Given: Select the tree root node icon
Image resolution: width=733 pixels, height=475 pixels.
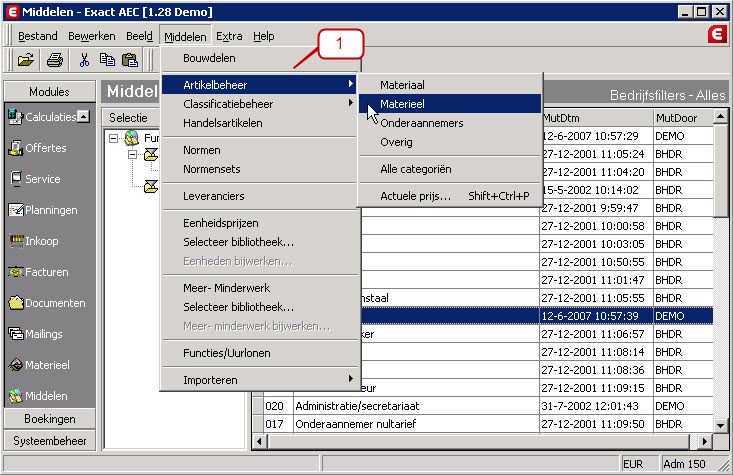Looking at the screenshot, I should pyautogui.click(x=132, y=138).
